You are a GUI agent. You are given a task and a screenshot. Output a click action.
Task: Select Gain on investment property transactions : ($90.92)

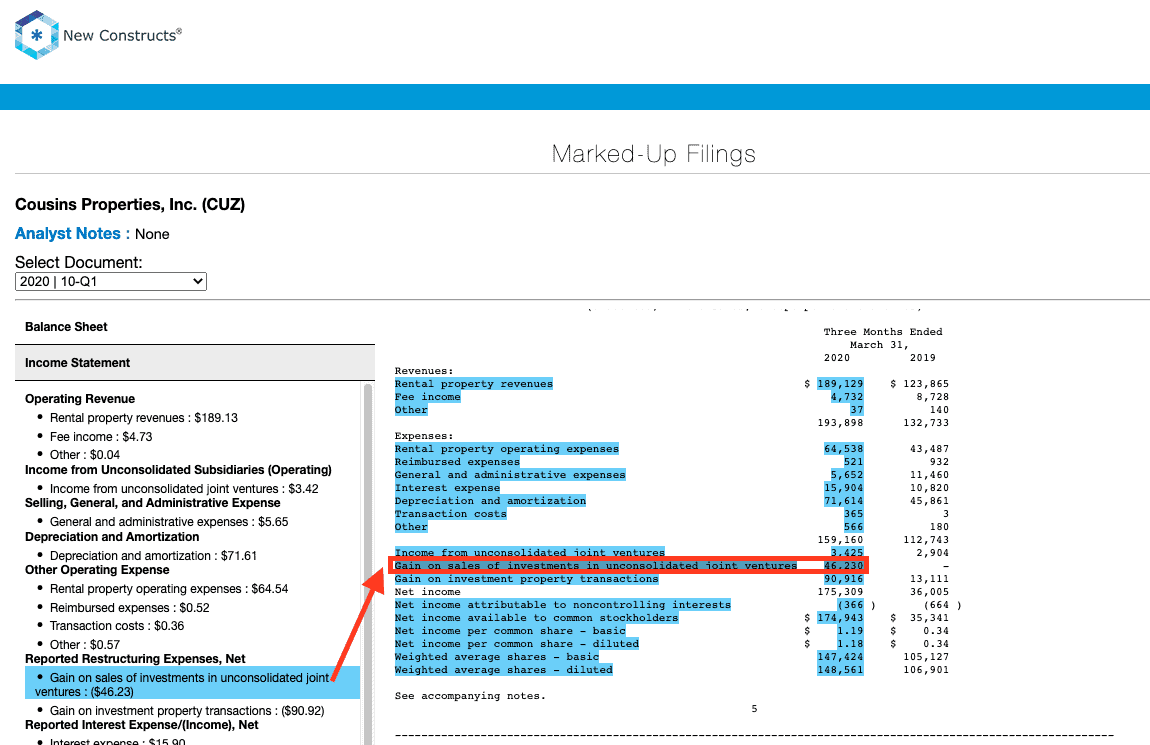pyautogui.click(x=187, y=711)
